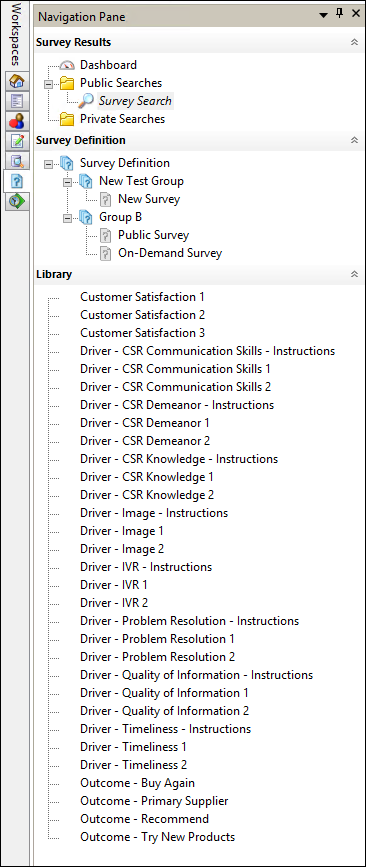Collapse the Group B tree node
366x867 pixels.
tap(67, 218)
